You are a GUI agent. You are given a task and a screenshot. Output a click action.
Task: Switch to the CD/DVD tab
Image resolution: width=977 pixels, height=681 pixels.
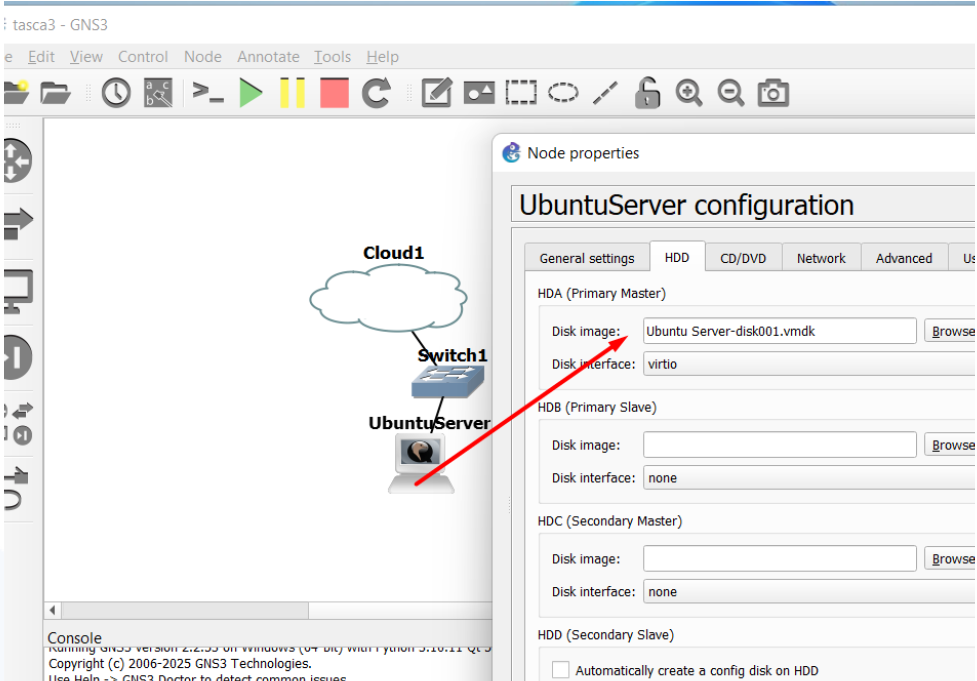click(x=743, y=258)
